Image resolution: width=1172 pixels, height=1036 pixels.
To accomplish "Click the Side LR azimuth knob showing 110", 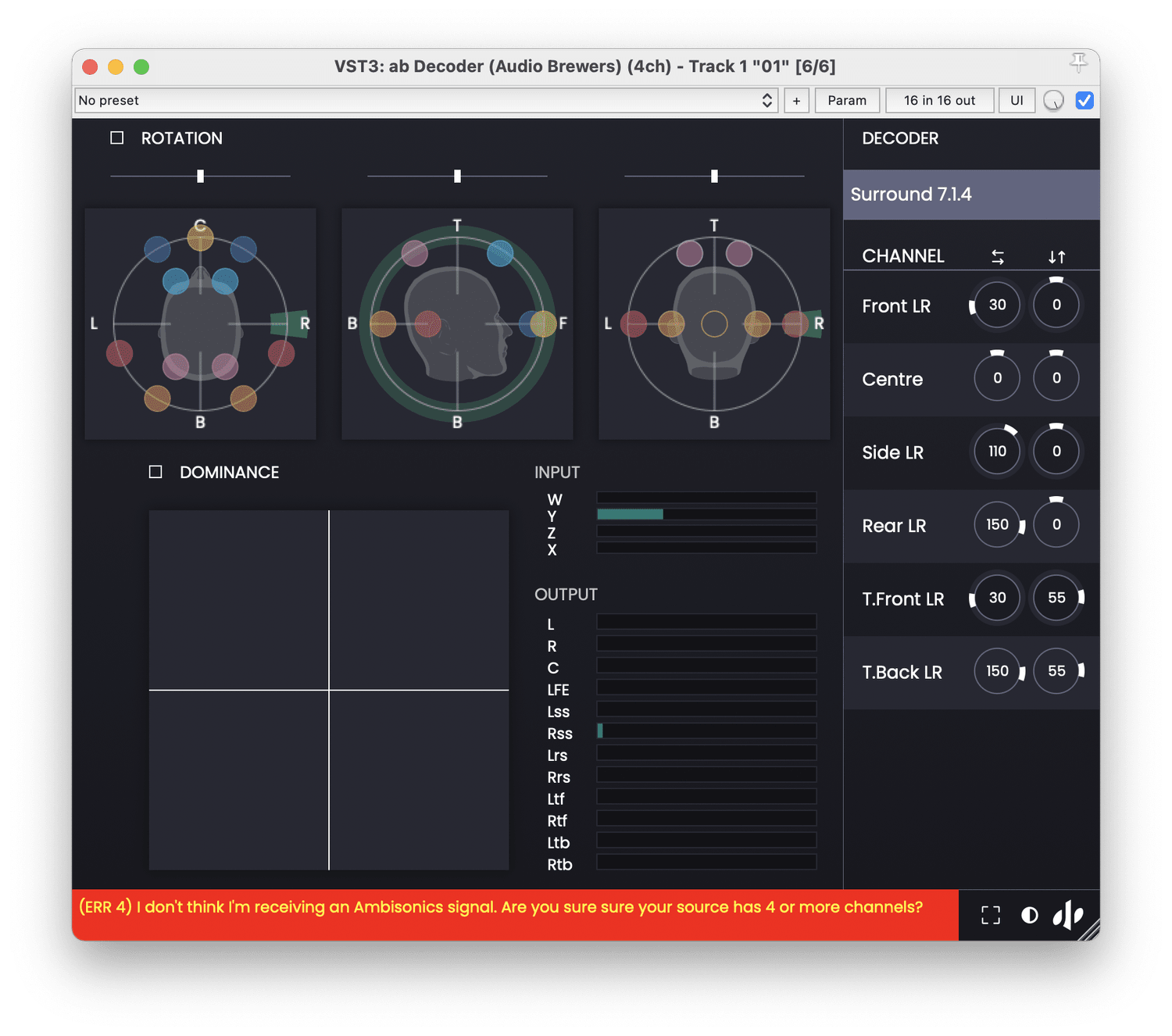I will point(997,452).
